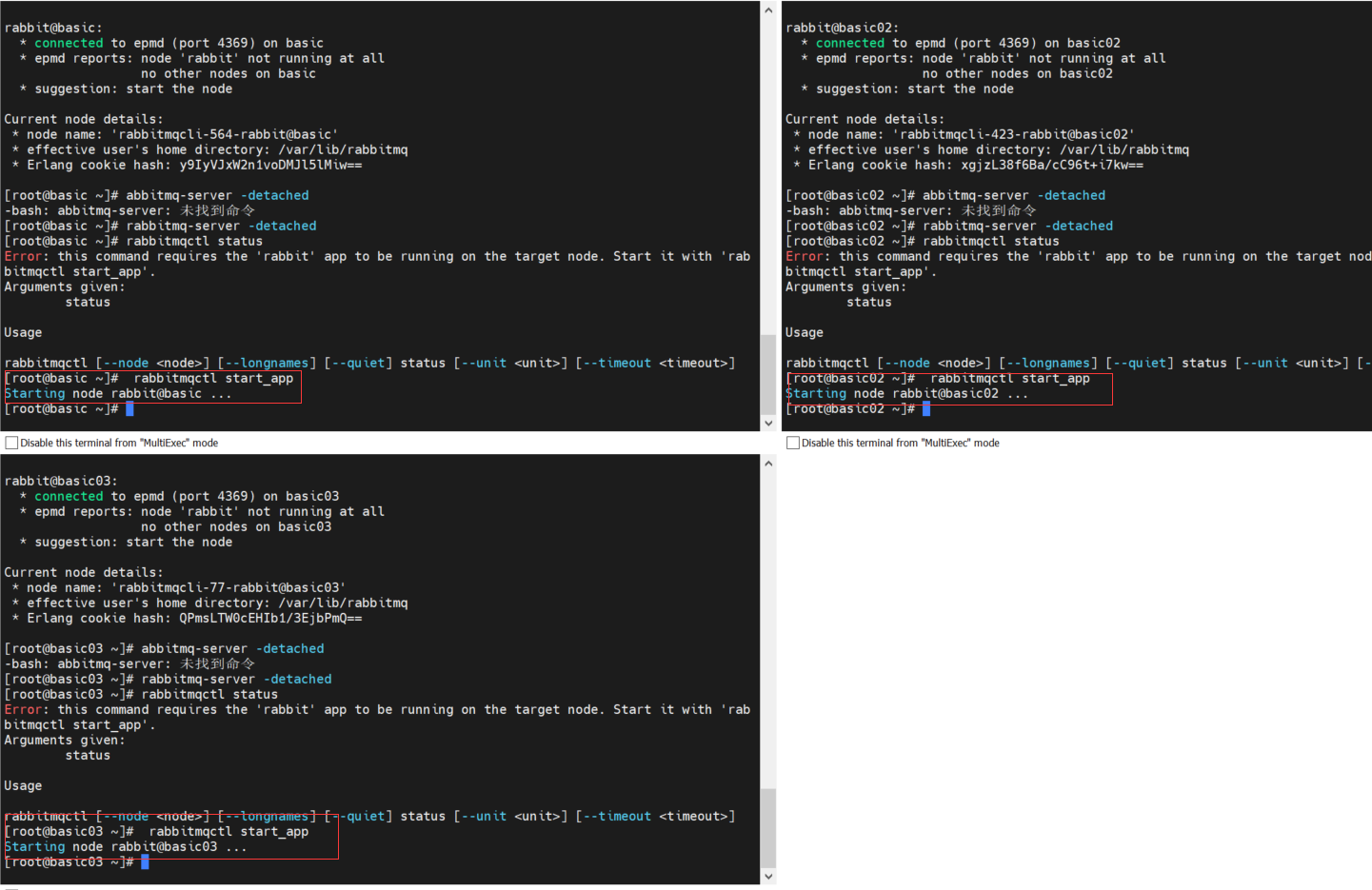The image size is (1372, 890).
Task: Click the scrollbar thumb of the rabbit@basic: terminal
Action: 768,374
